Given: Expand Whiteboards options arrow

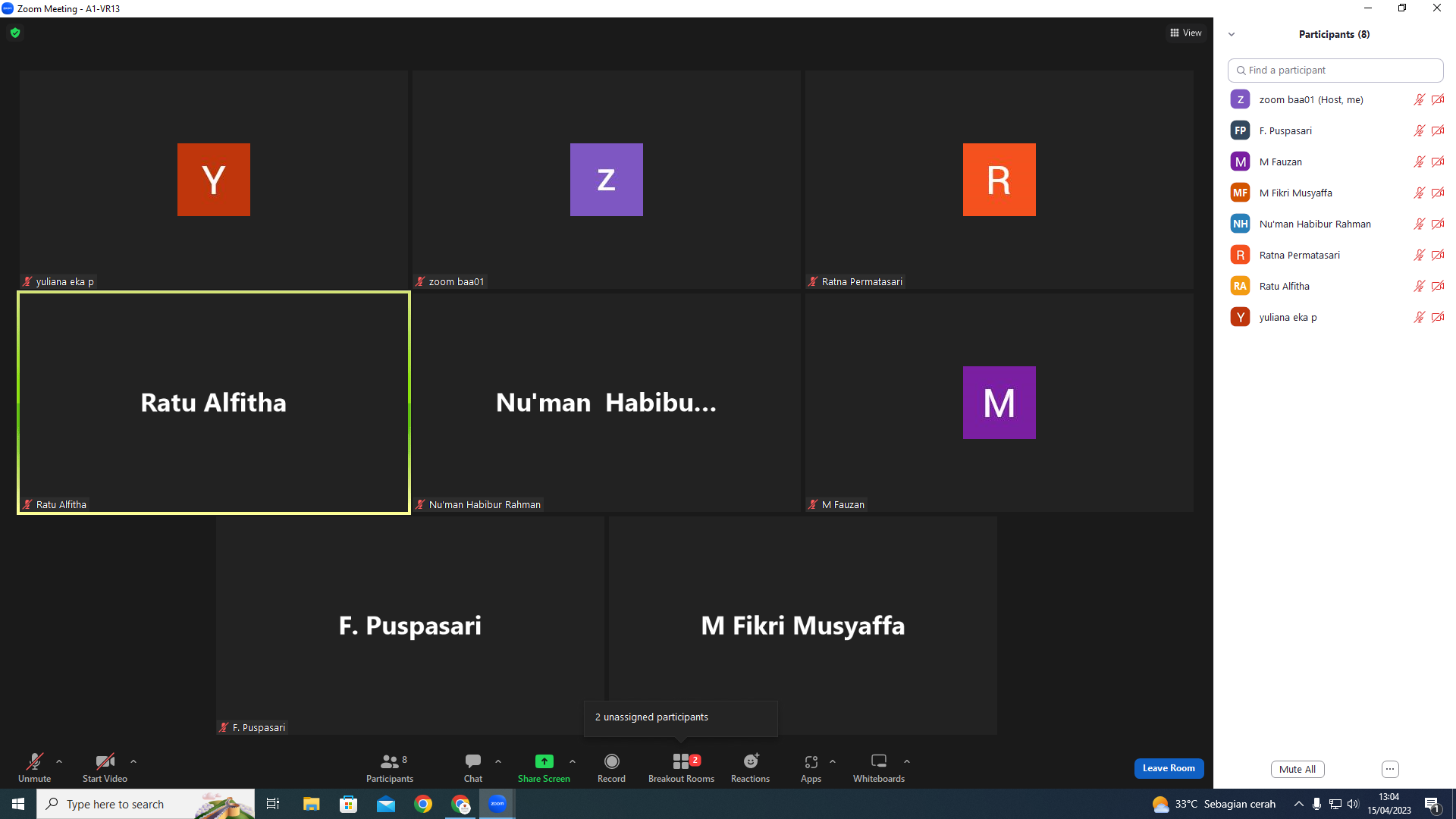Looking at the screenshot, I should 907,761.
